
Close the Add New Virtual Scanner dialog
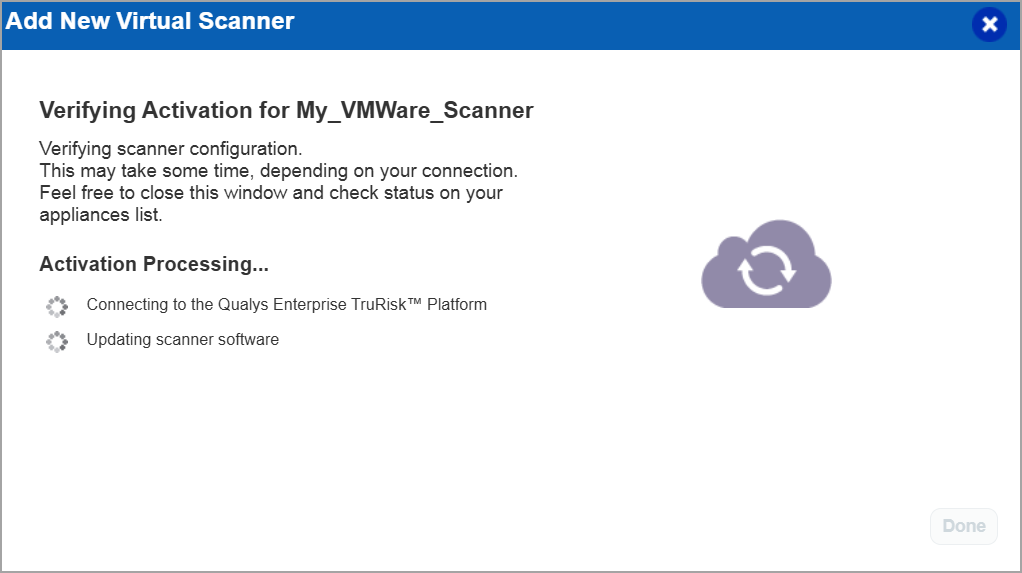pyautogui.click(x=989, y=25)
